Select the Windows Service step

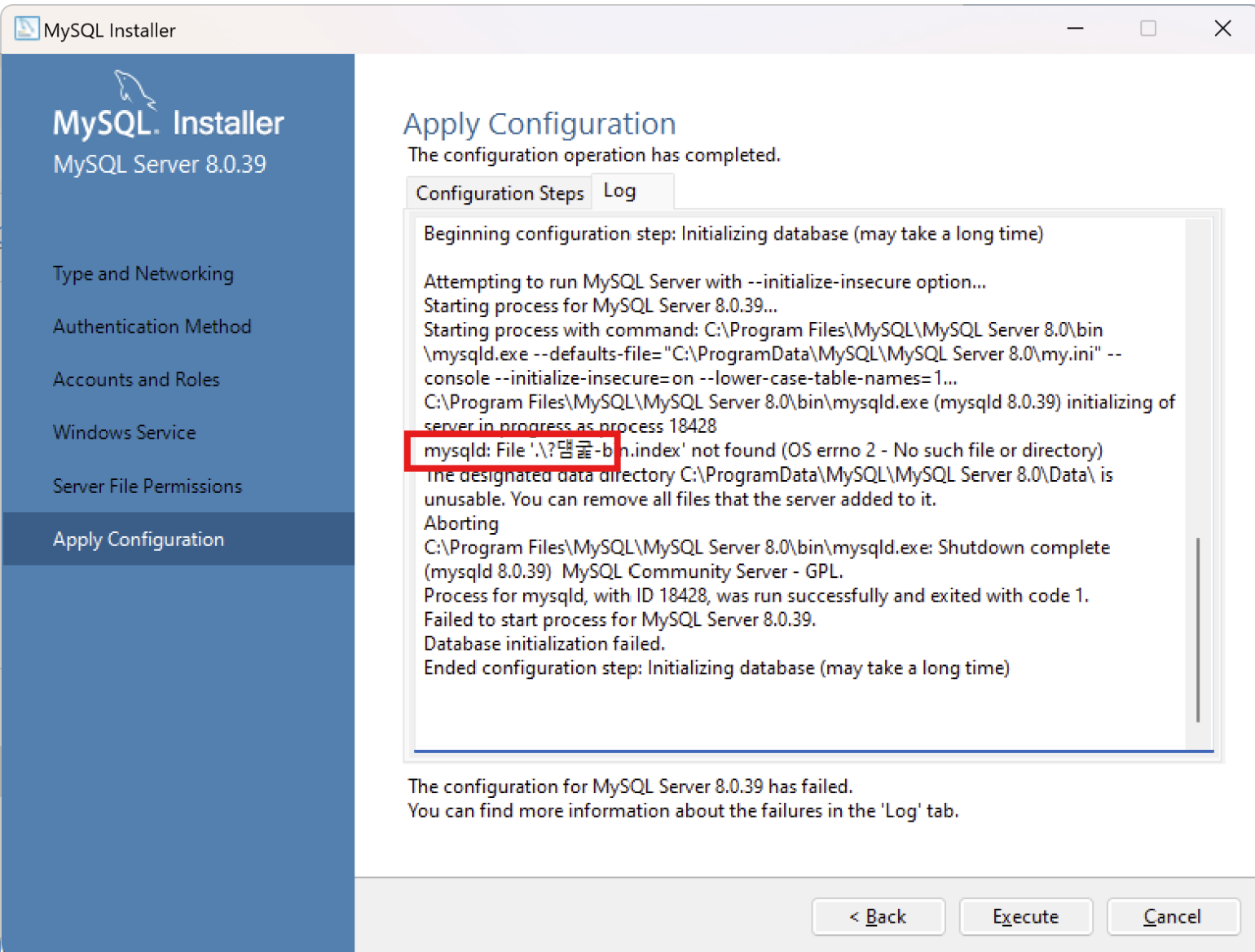(x=125, y=433)
